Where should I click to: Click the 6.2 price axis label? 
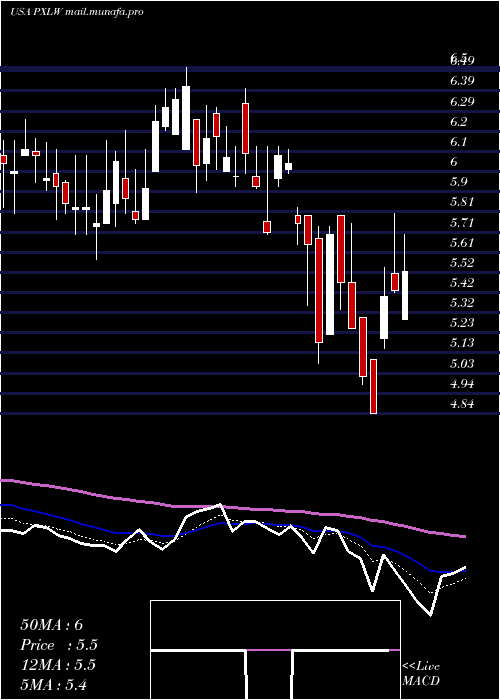(x=459, y=121)
